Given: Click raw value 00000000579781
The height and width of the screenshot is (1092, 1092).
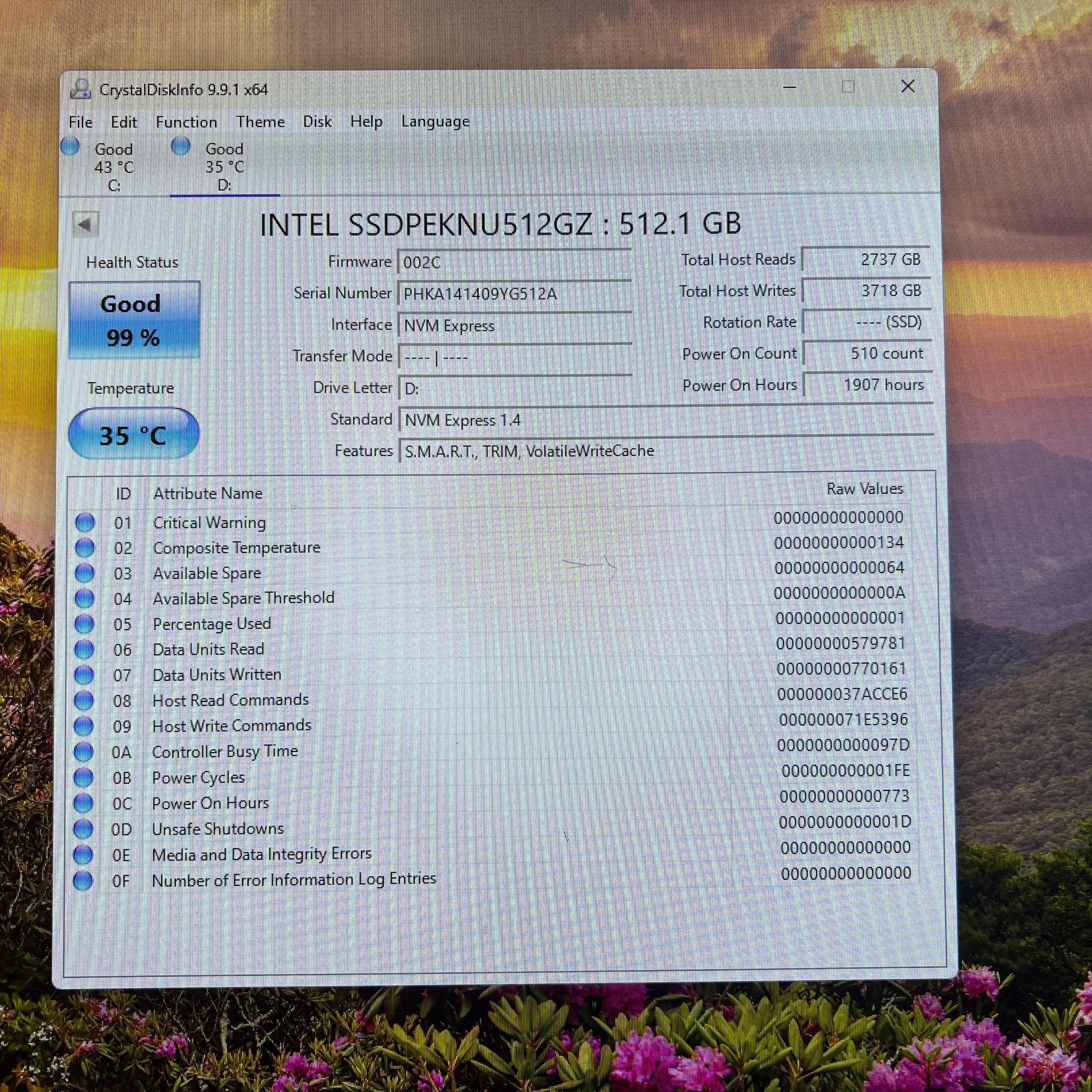Looking at the screenshot, I should 841,643.
